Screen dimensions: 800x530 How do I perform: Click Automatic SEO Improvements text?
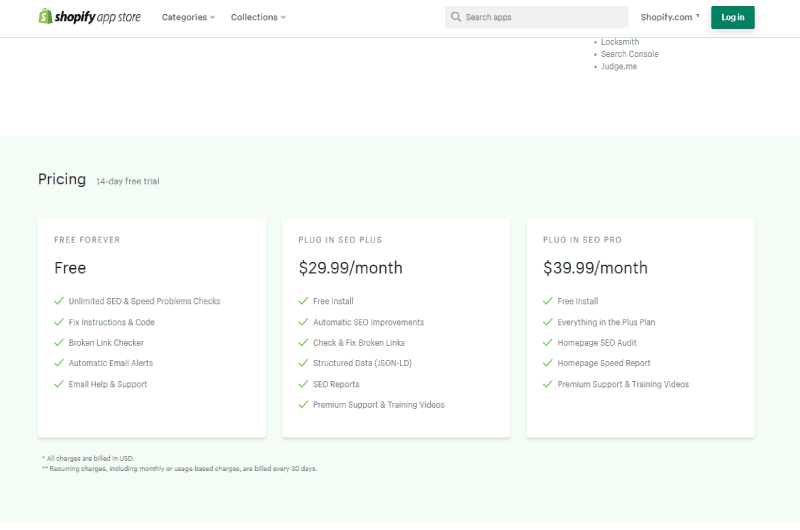(x=368, y=322)
